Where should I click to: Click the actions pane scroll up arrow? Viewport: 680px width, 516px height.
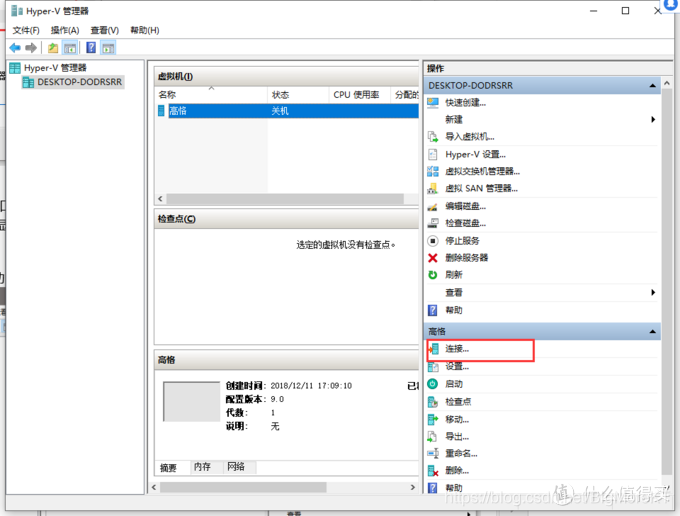click(x=667, y=83)
